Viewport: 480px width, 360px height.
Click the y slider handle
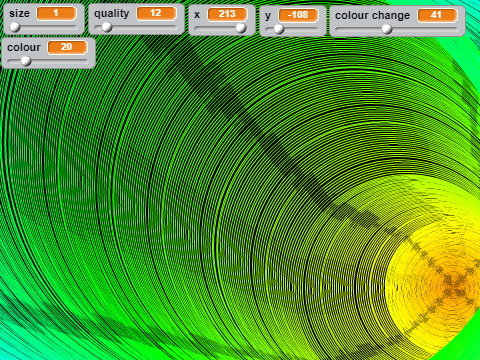click(x=279, y=29)
